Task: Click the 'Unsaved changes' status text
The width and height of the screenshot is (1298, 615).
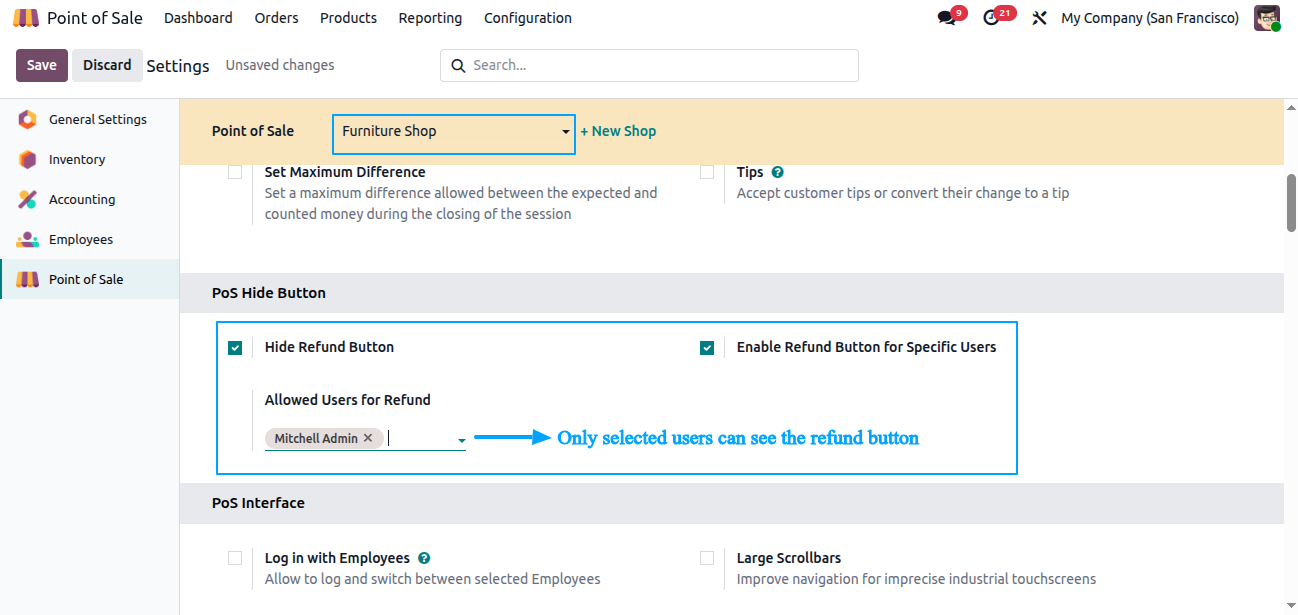Action: click(280, 65)
